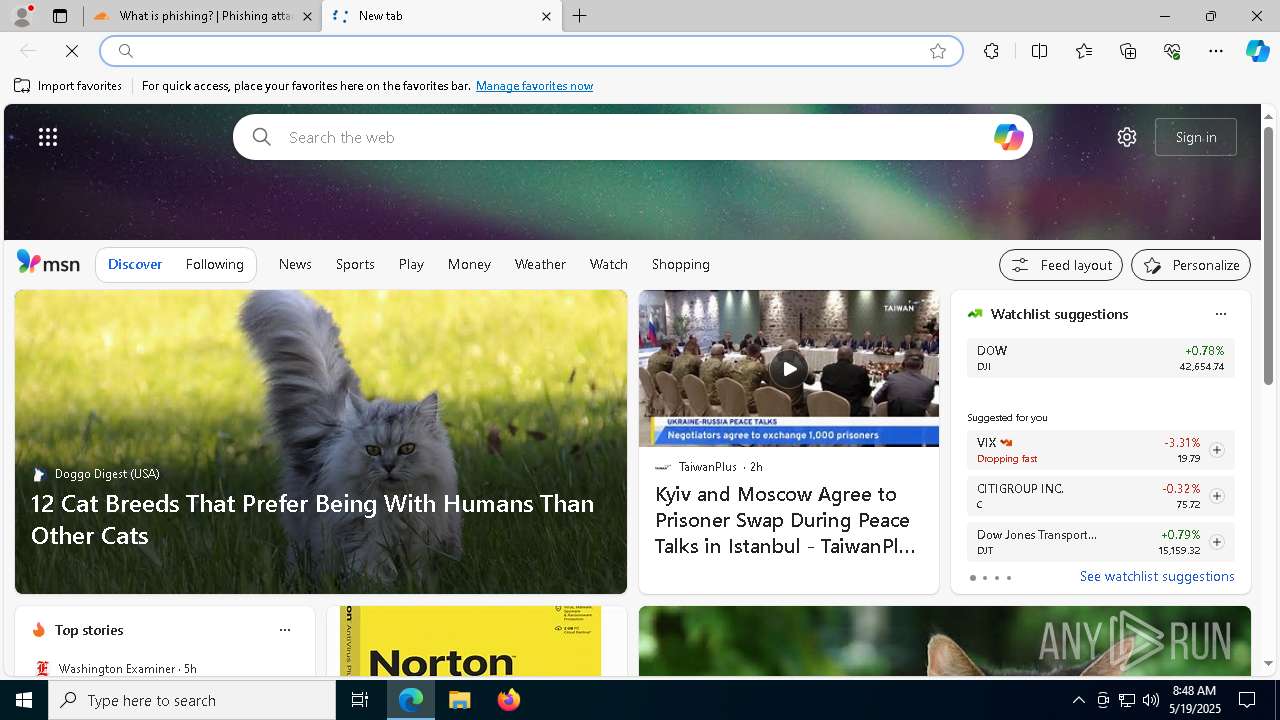The height and width of the screenshot is (720, 1280).
Task: Click Import favorites
Action: coord(68,86)
